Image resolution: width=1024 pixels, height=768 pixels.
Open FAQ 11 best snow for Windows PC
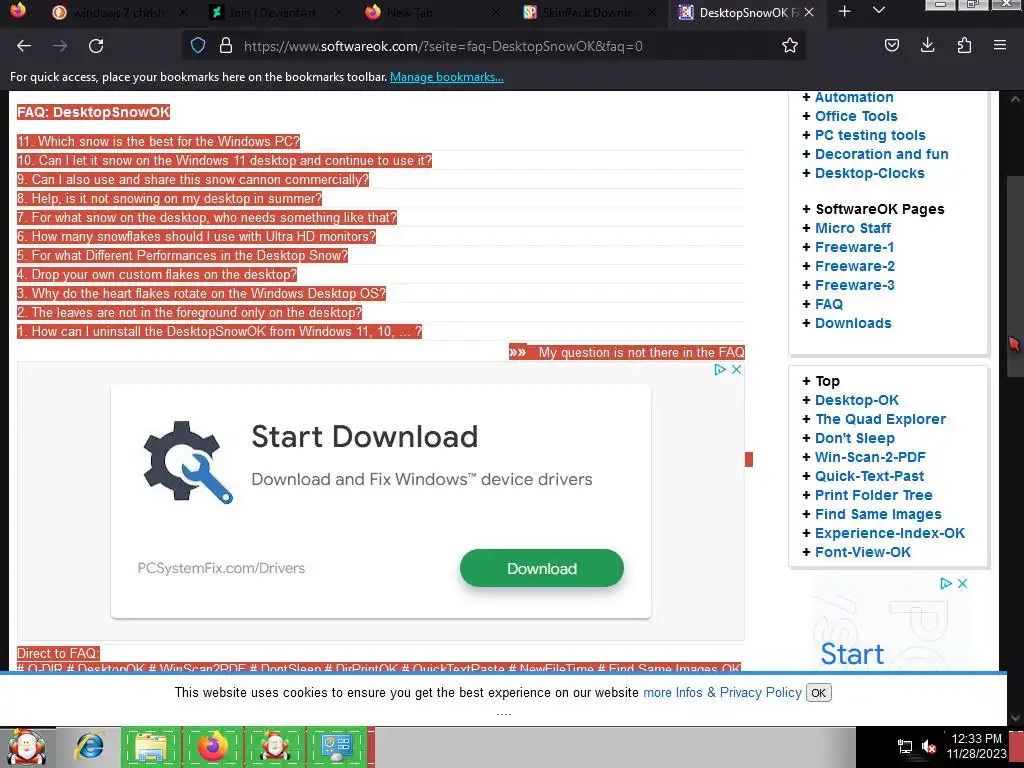(x=159, y=141)
